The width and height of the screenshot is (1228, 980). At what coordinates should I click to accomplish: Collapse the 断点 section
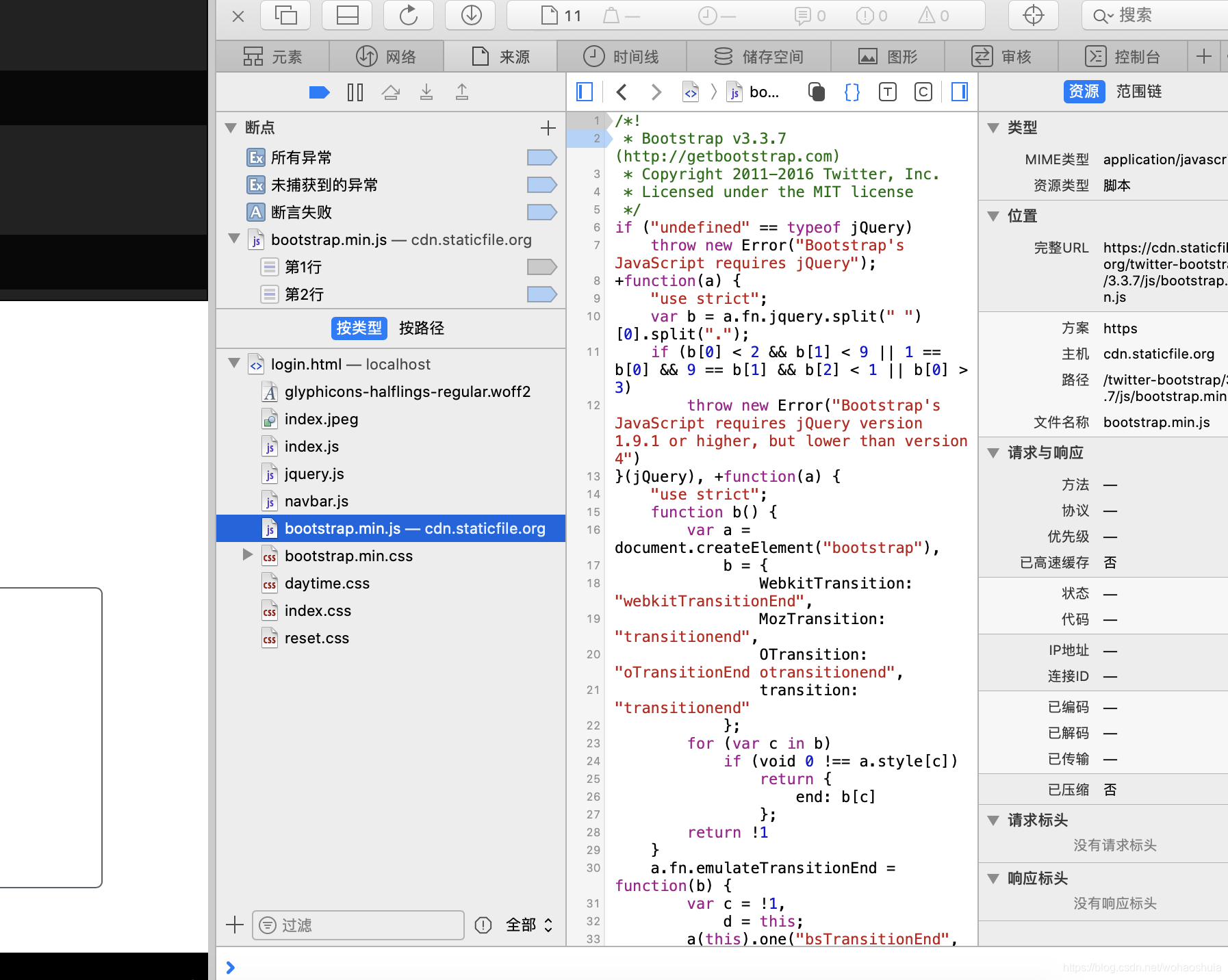click(231, 127)
